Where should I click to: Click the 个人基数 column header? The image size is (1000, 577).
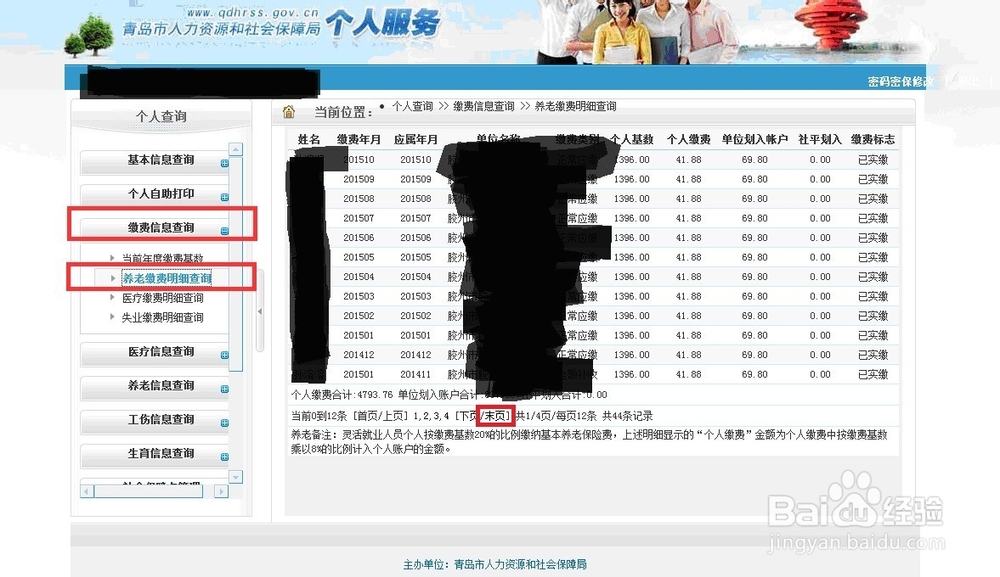point(632,139)
